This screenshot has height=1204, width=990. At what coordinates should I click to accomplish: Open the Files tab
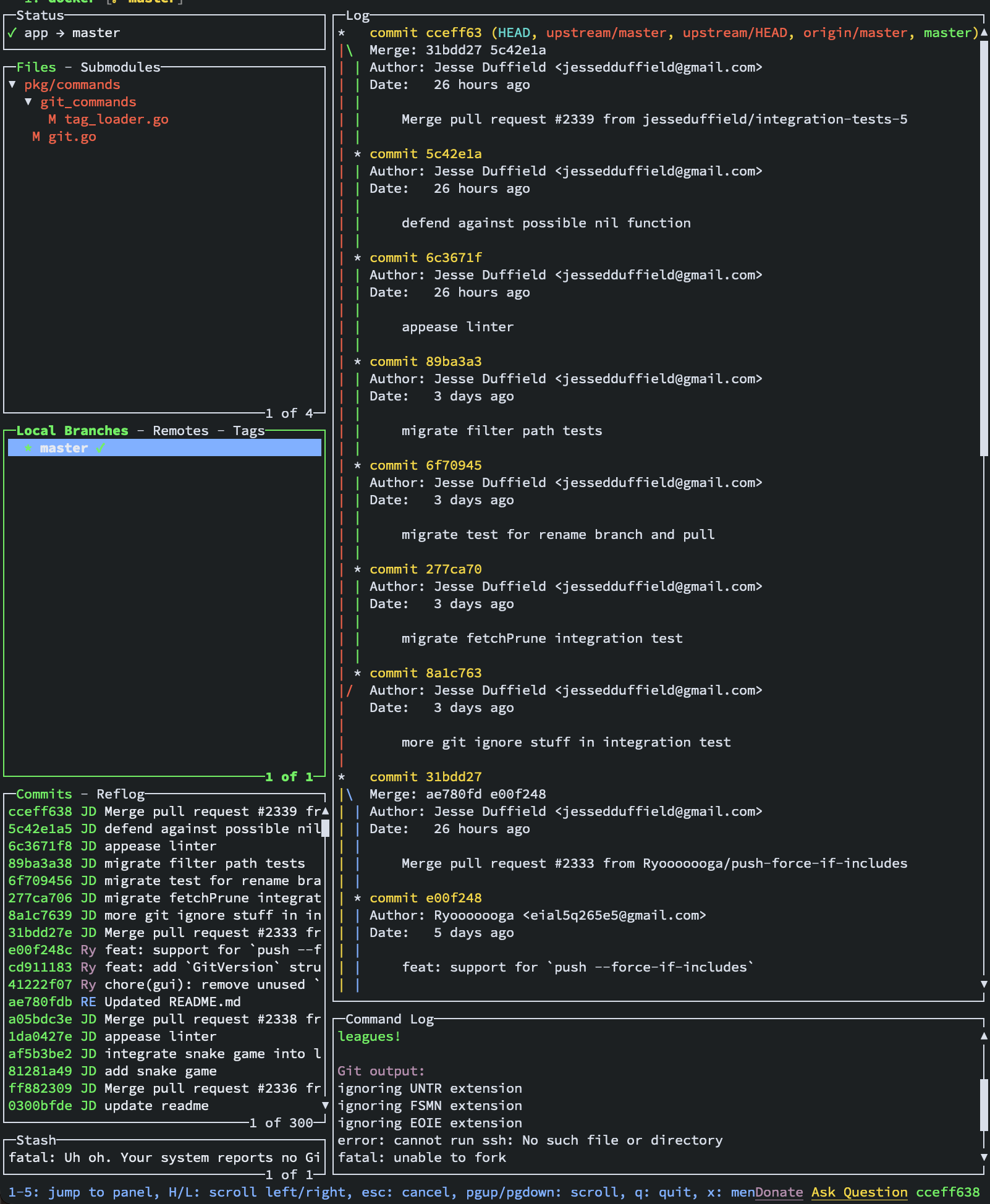click(36, 67)
